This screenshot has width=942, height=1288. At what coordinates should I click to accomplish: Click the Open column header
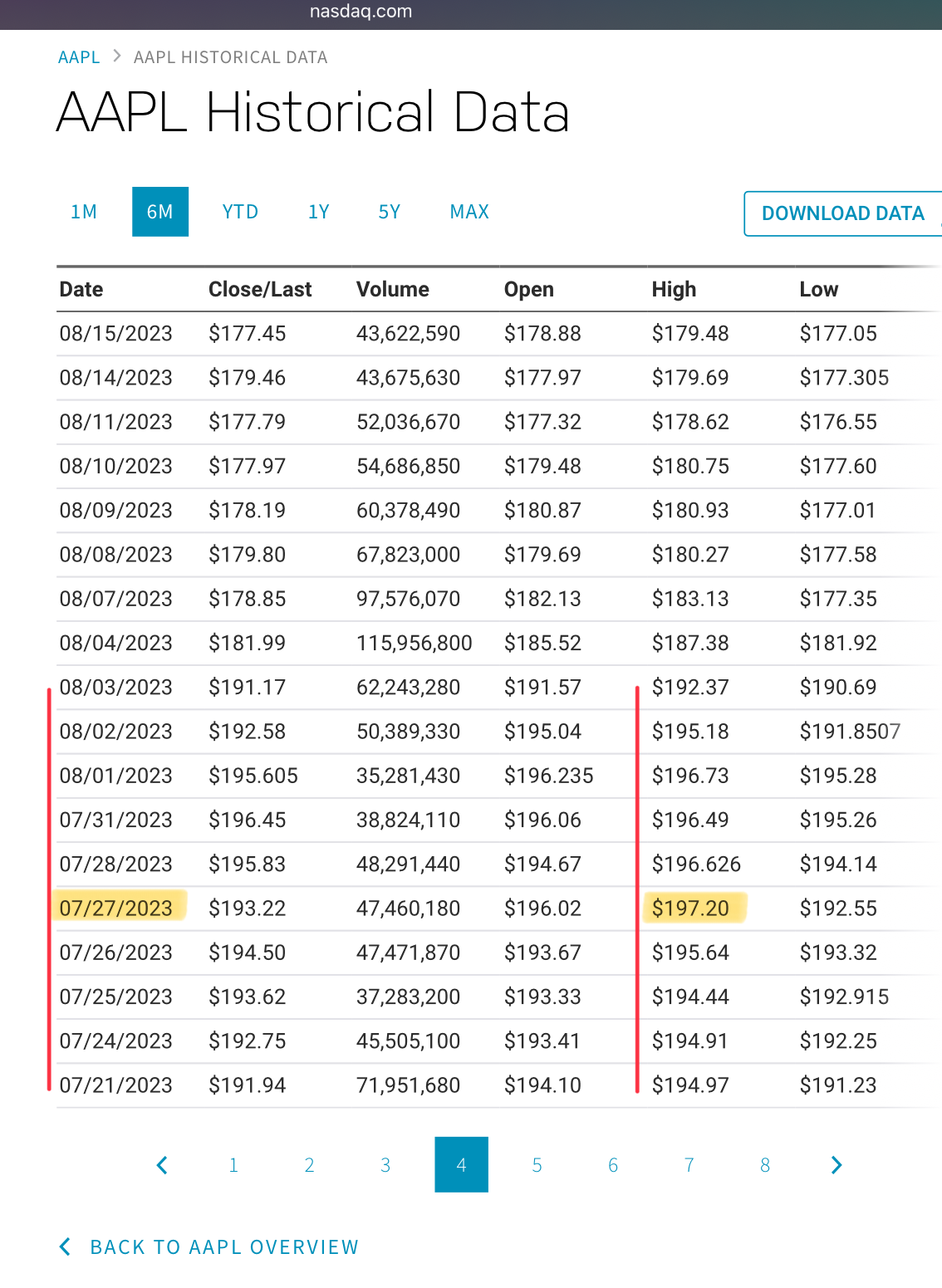pyautogui.click(x=529, y=290)
